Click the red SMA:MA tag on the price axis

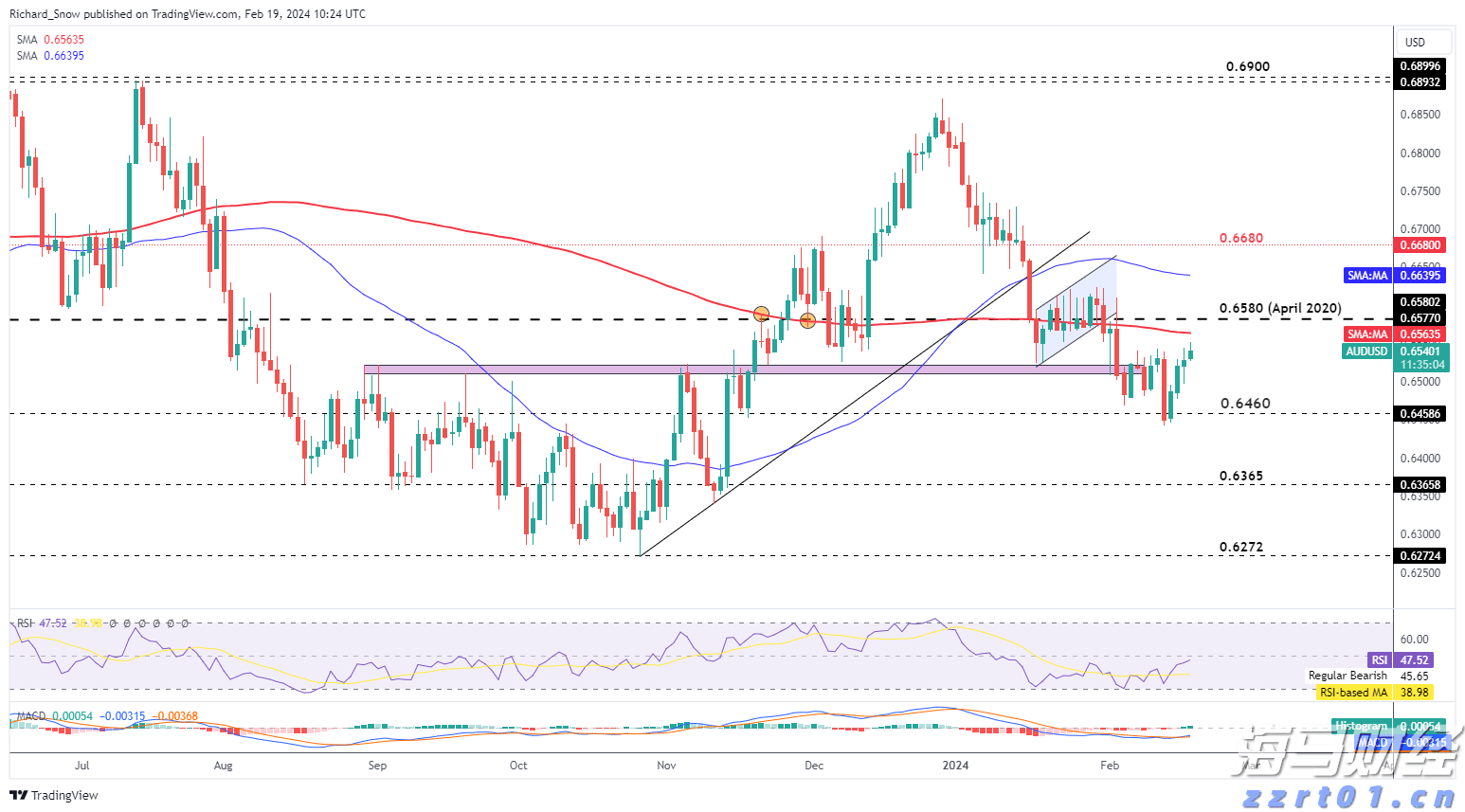click(x=1367, y=334)
